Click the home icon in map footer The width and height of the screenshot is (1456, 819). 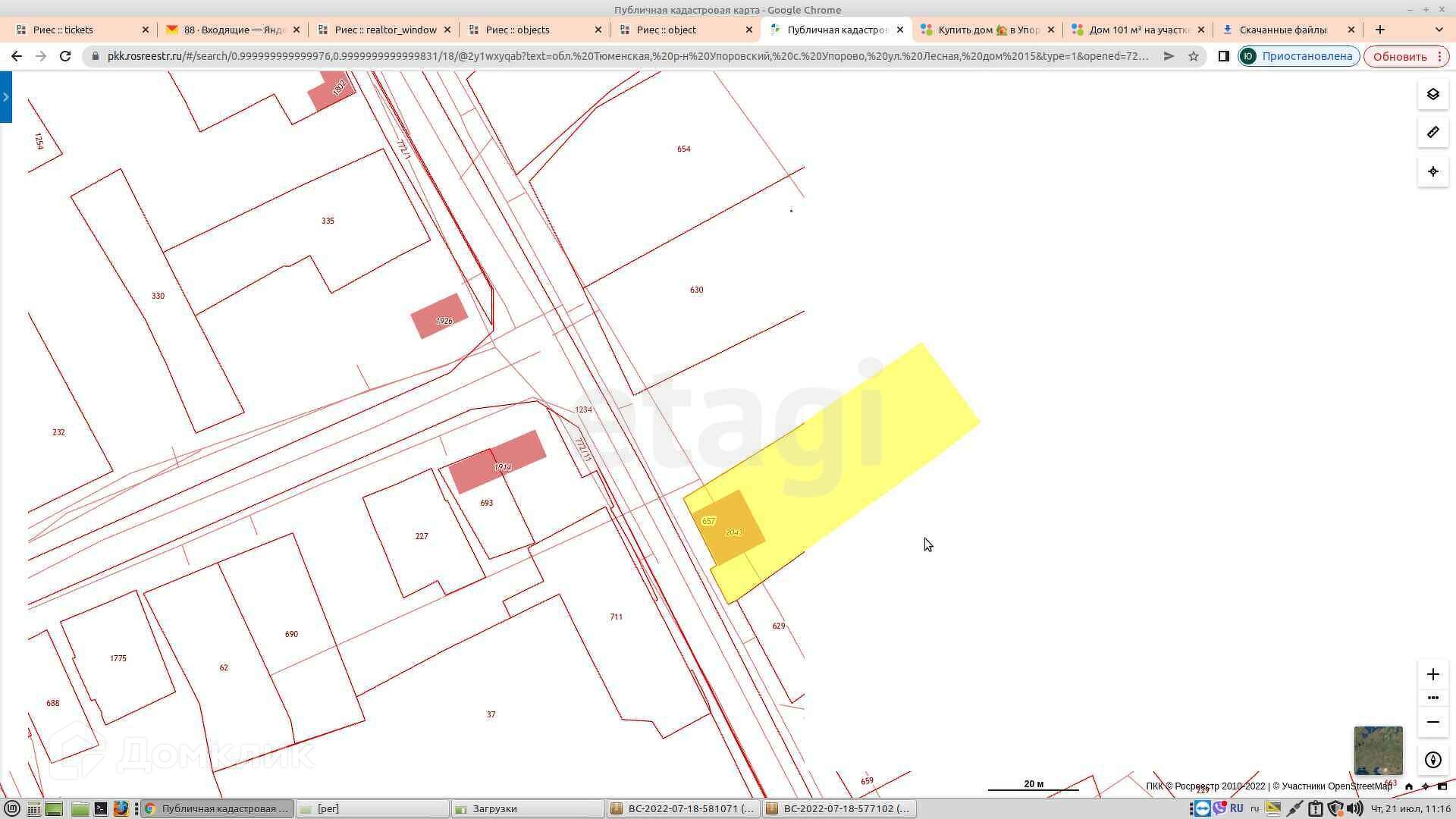pos(1408,786)
